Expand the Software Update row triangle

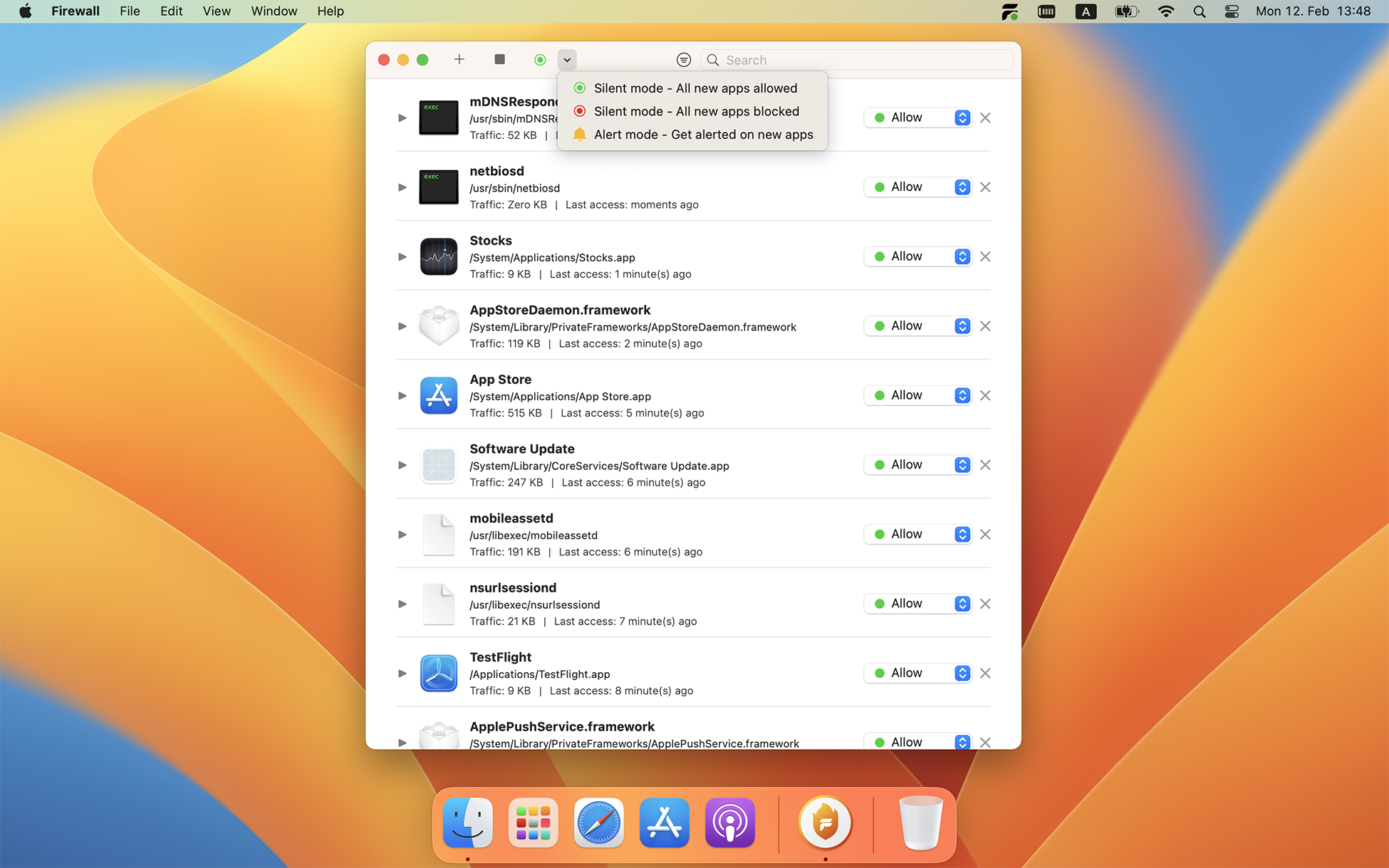pos(402,465)
